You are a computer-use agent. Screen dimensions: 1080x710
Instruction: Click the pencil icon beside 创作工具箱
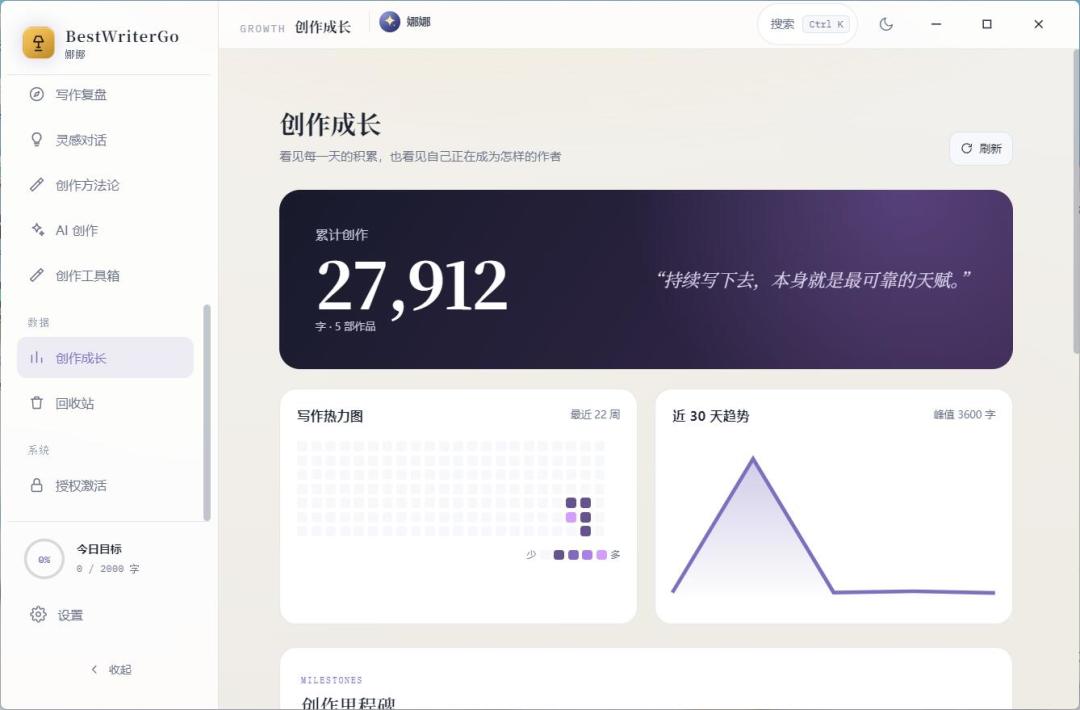pos(37,275)
